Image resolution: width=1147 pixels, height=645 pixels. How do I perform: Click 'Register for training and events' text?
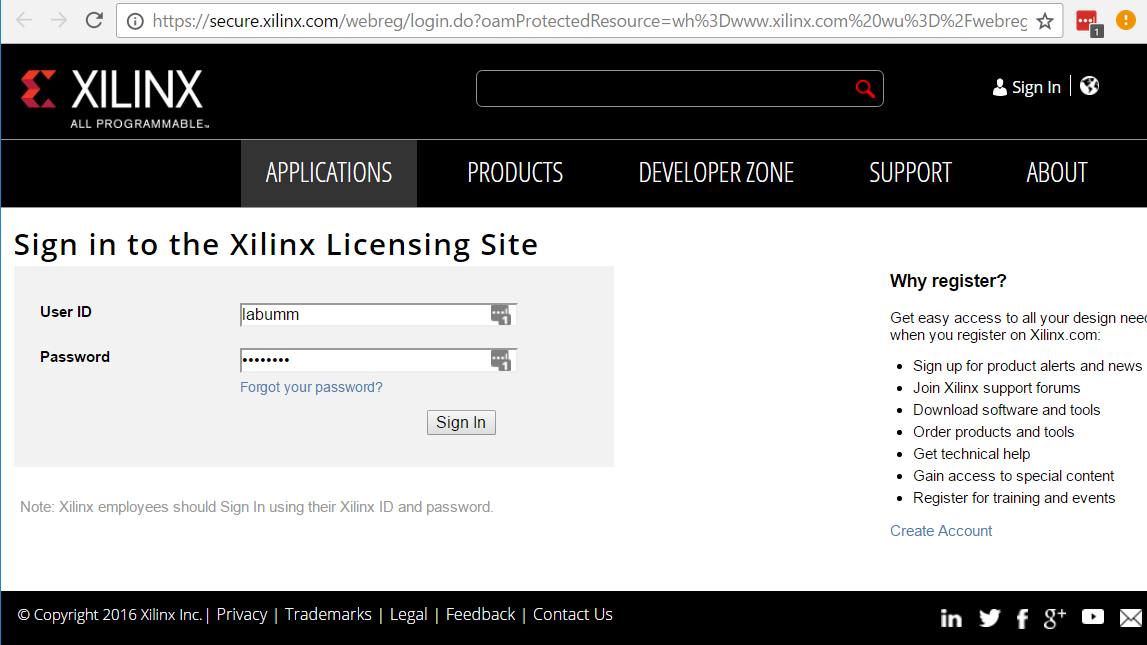1014,498
